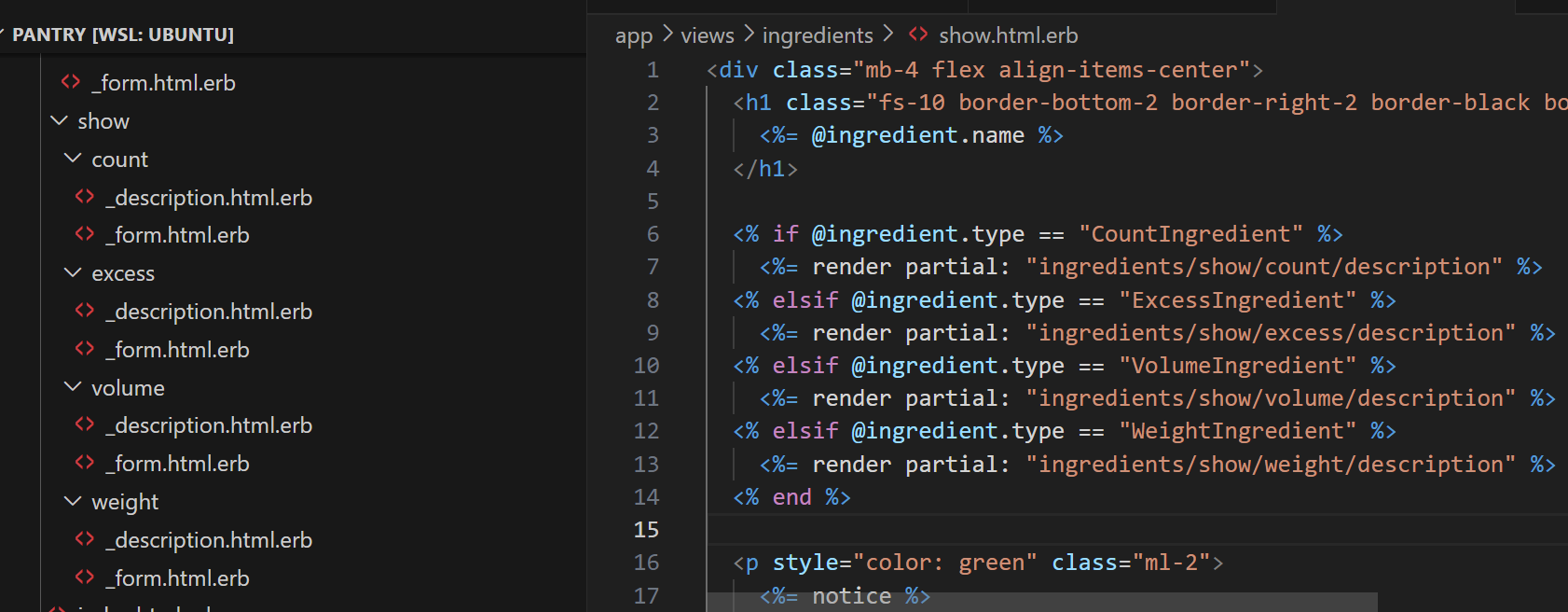Open _form.html.erb under count

(x=178, y=235)
